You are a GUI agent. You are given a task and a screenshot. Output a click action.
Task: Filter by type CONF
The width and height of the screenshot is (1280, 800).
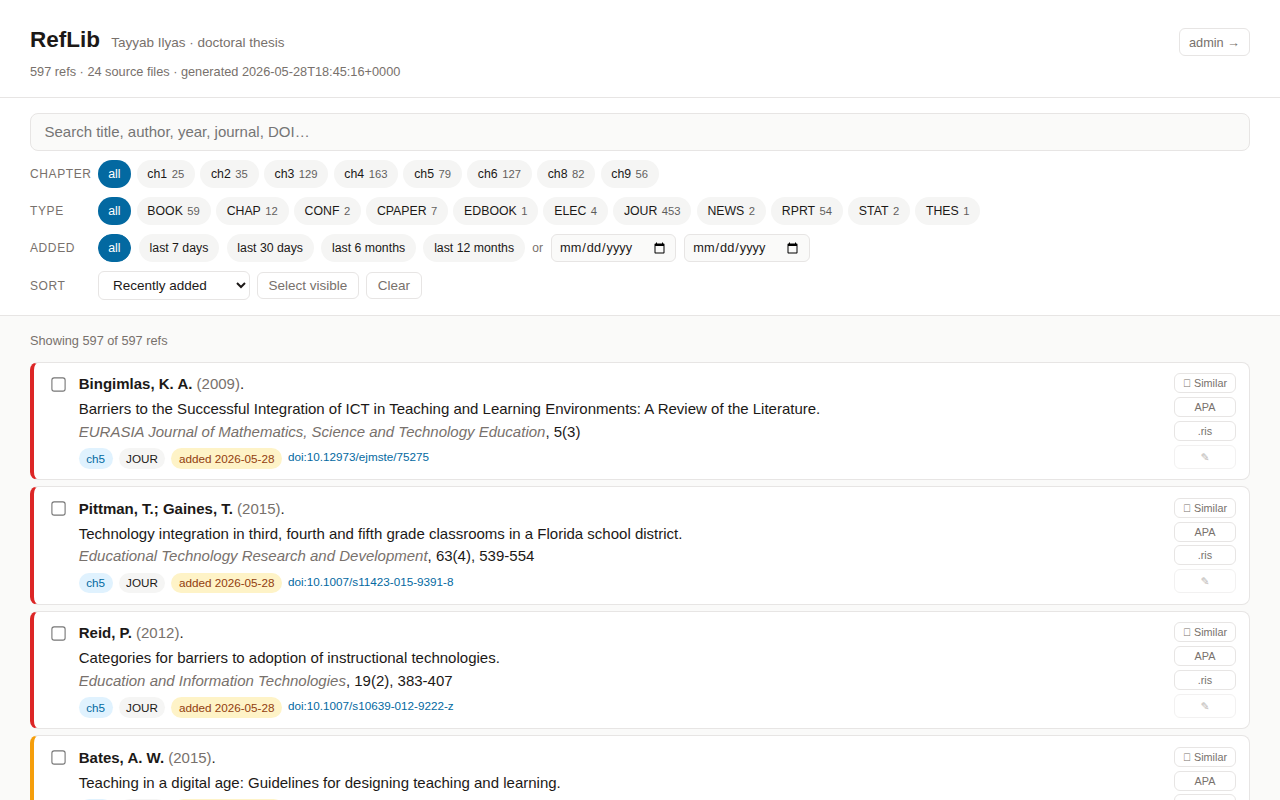[327, 211]
